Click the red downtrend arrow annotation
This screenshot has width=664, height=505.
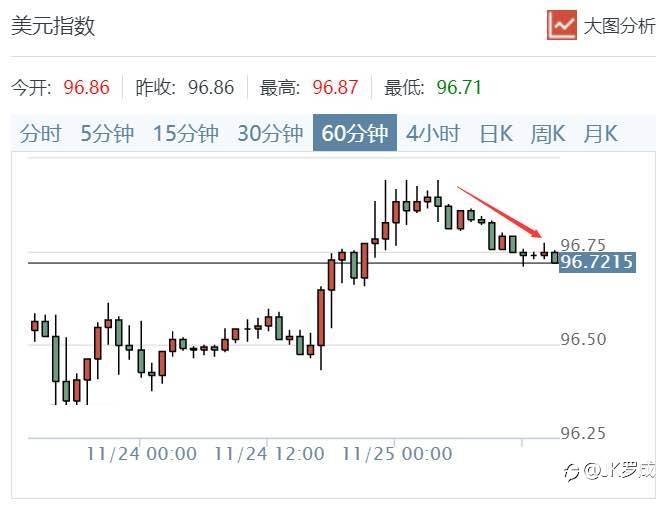coord(500,212)
